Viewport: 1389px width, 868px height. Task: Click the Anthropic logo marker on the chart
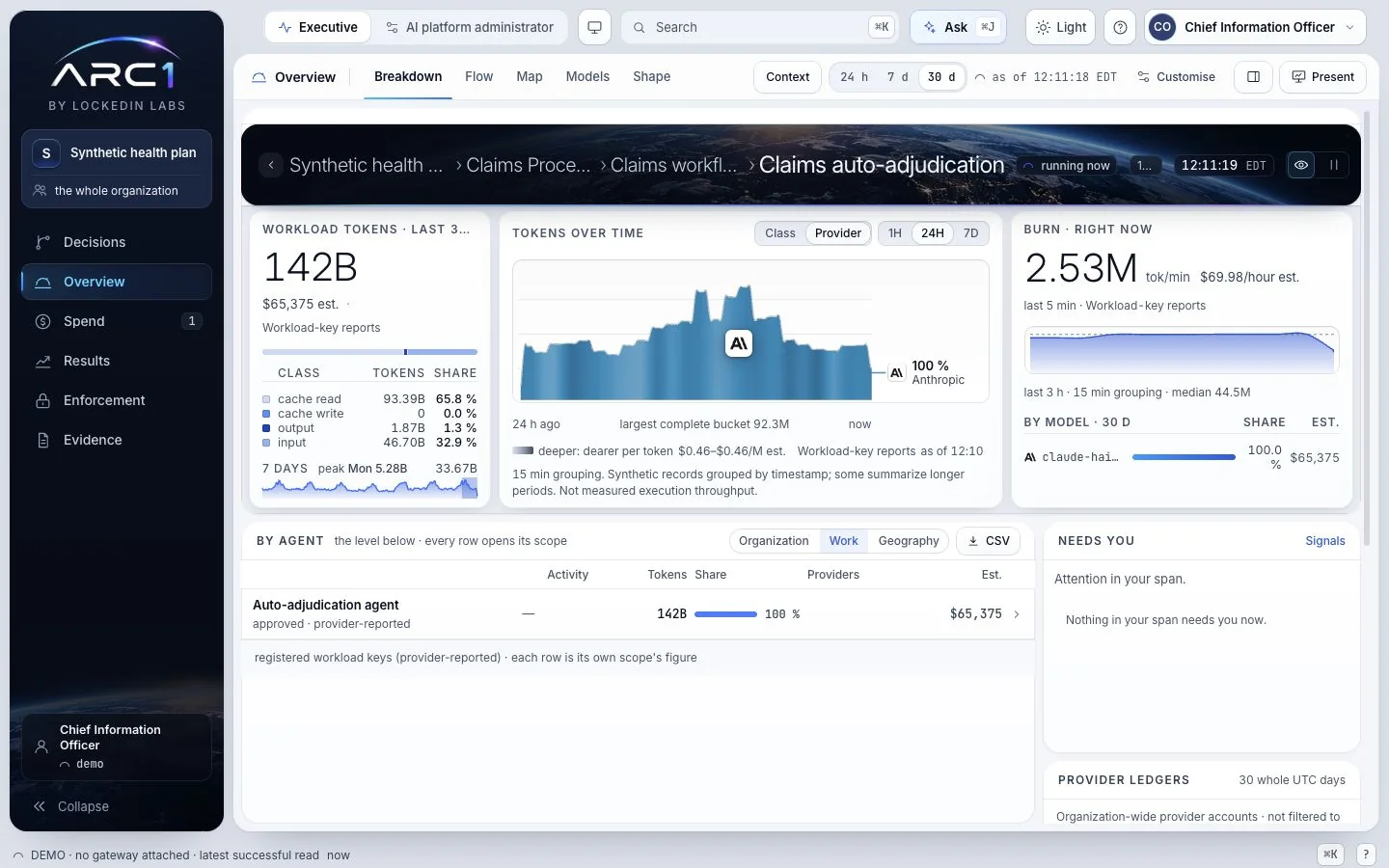point(739,343)
